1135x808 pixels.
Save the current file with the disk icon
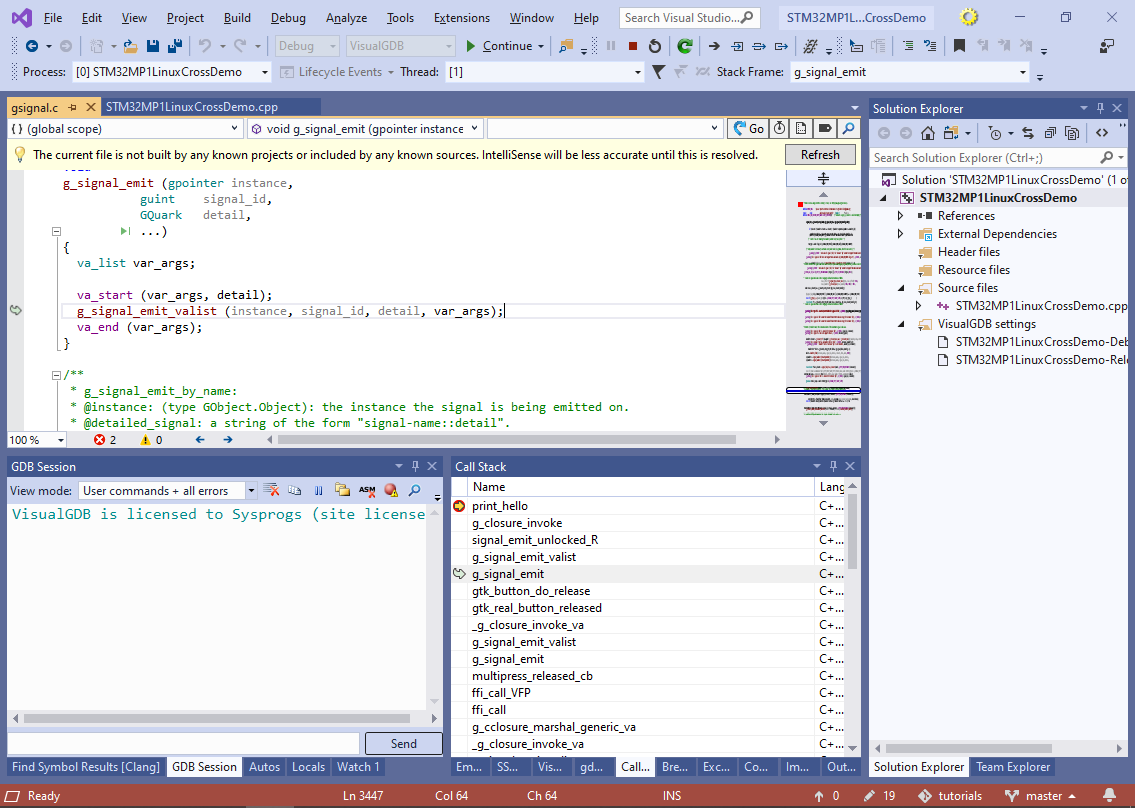click(x=153, y=46)
